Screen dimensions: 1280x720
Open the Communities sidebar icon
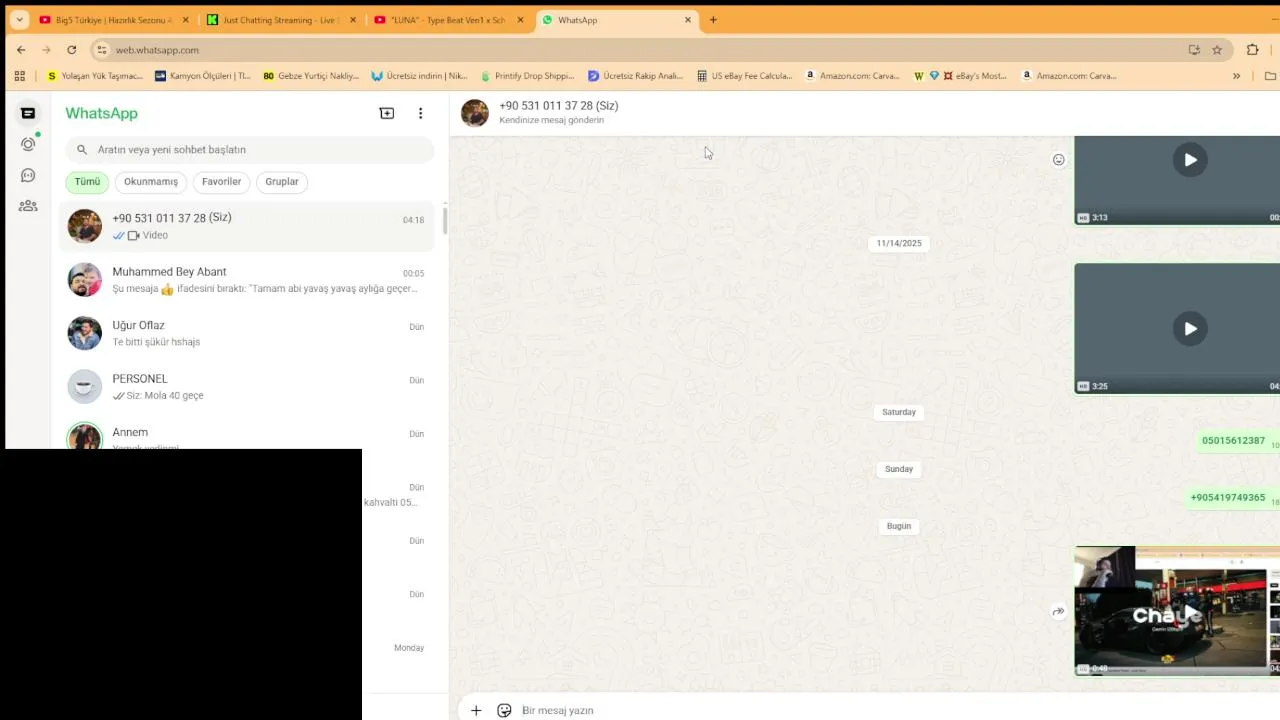coord(28,206)
